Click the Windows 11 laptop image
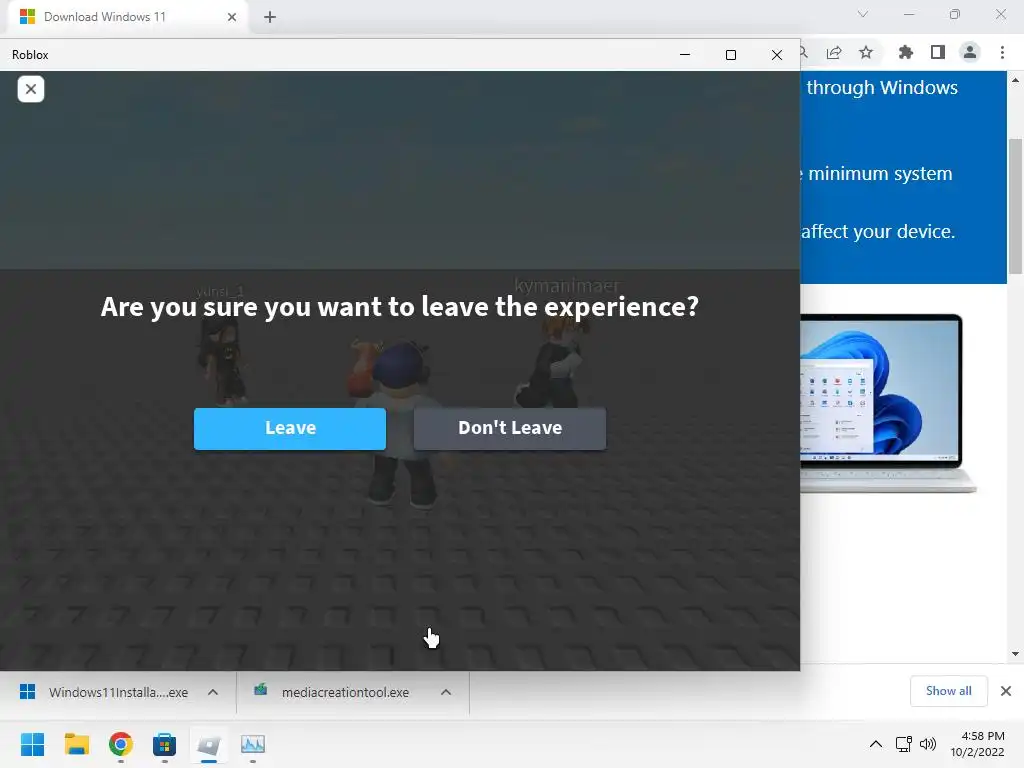 [x=888, y=403]
